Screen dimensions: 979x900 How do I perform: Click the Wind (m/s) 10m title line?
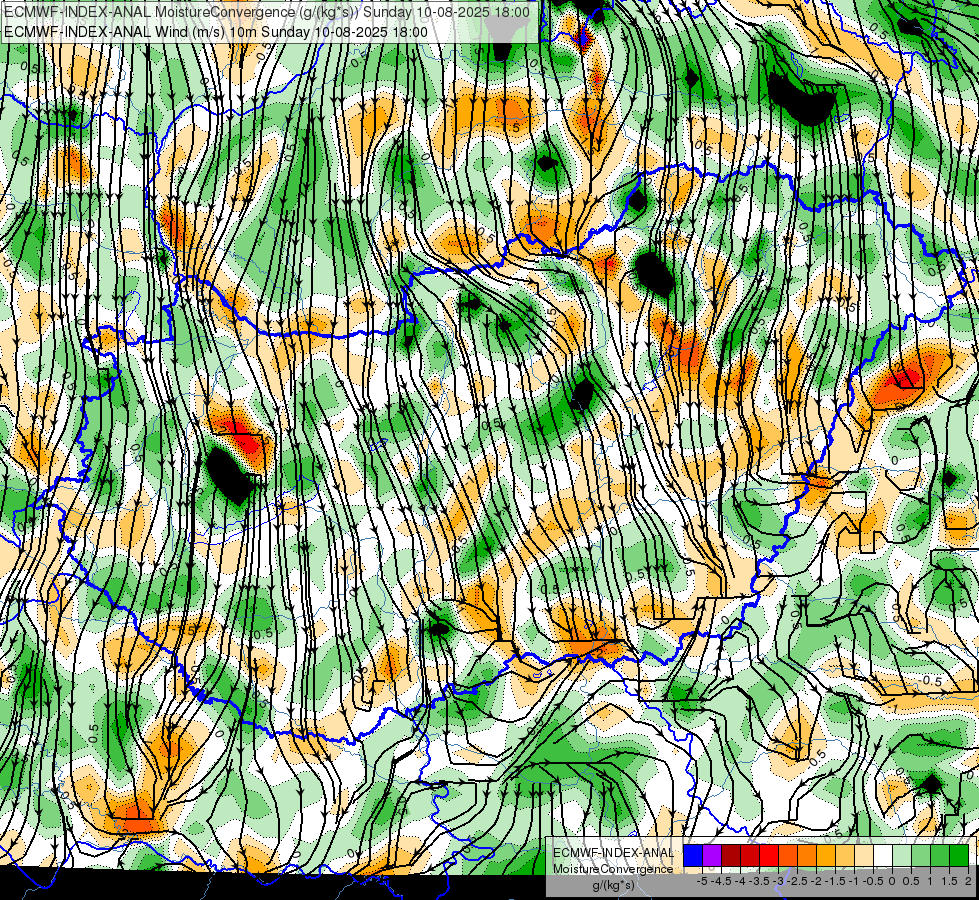tap(216, 32)
